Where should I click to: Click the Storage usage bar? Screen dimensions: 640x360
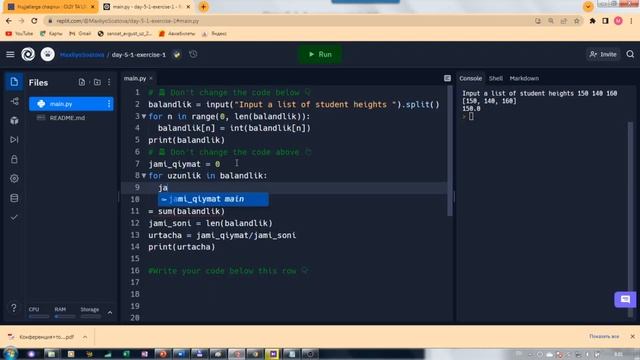[x=90, y=316]
